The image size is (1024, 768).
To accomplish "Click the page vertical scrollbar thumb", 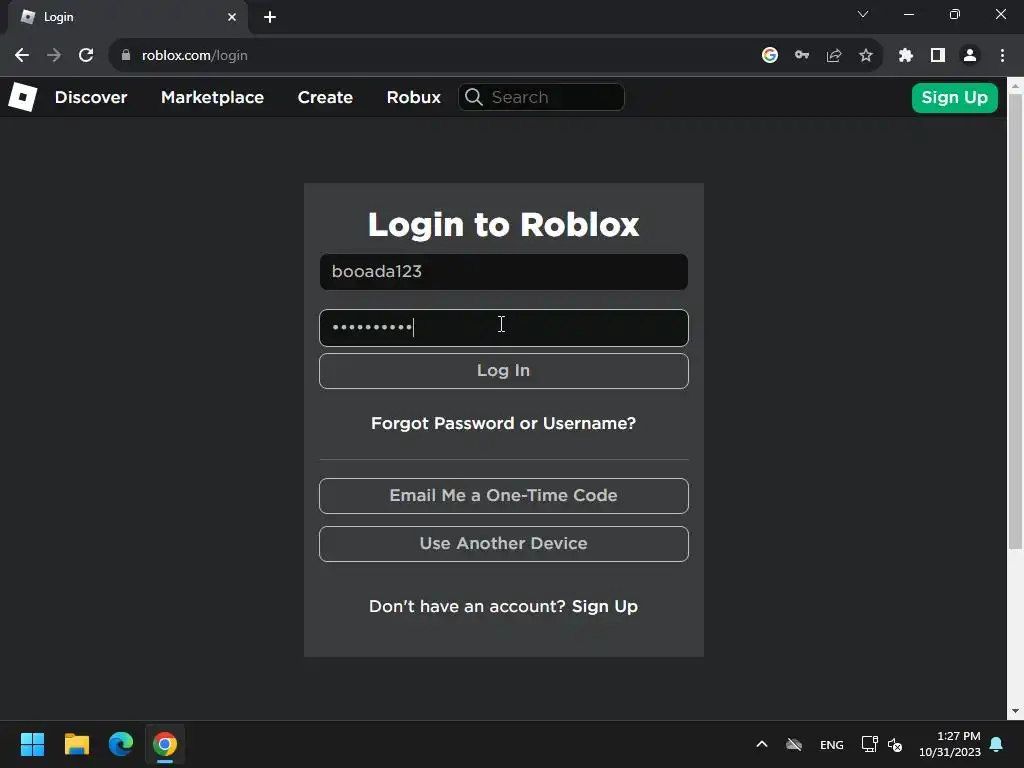I will point(1016,321).
